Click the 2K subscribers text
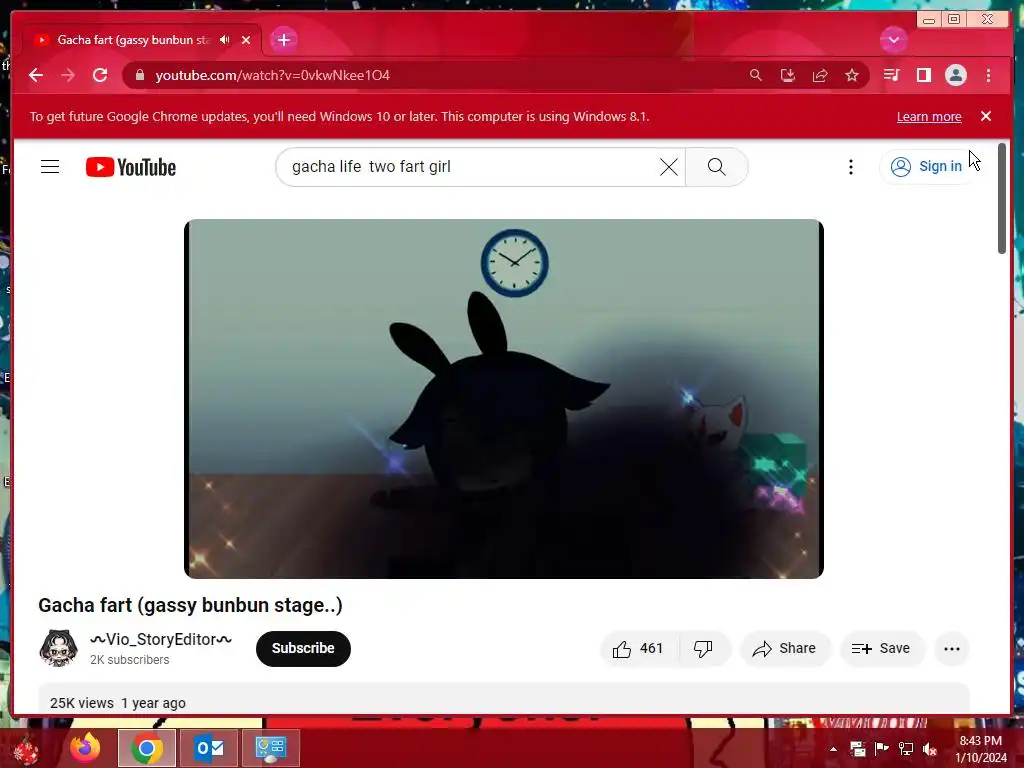 click(129, 660)
